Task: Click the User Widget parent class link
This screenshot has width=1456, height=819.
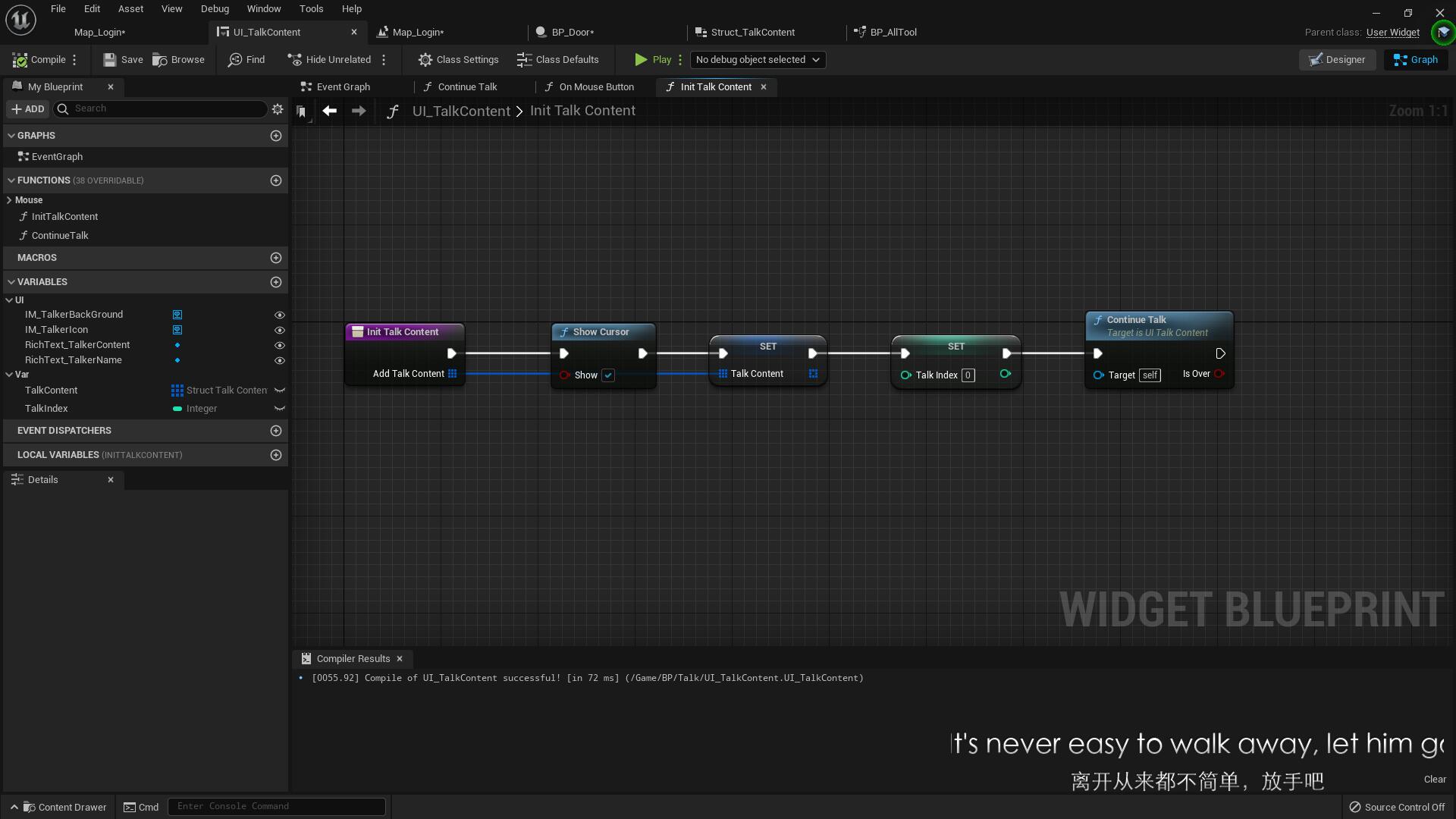Action: click(1392, 33)
